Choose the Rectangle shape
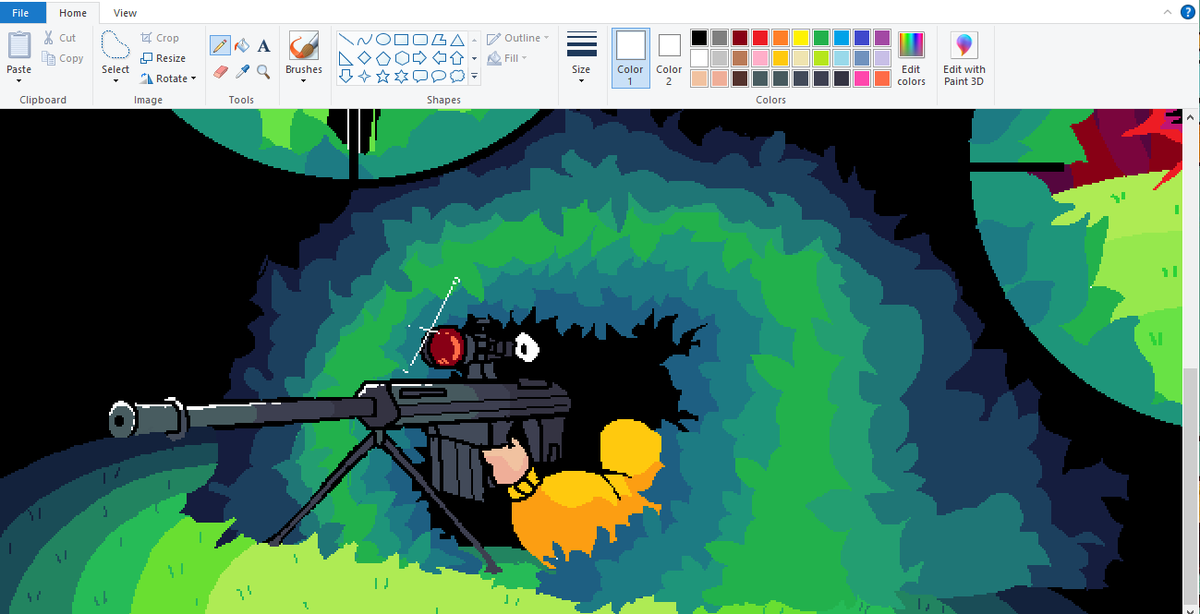Screen dimensions: 1200x614 pyautogui.click(x=401, y=40)
